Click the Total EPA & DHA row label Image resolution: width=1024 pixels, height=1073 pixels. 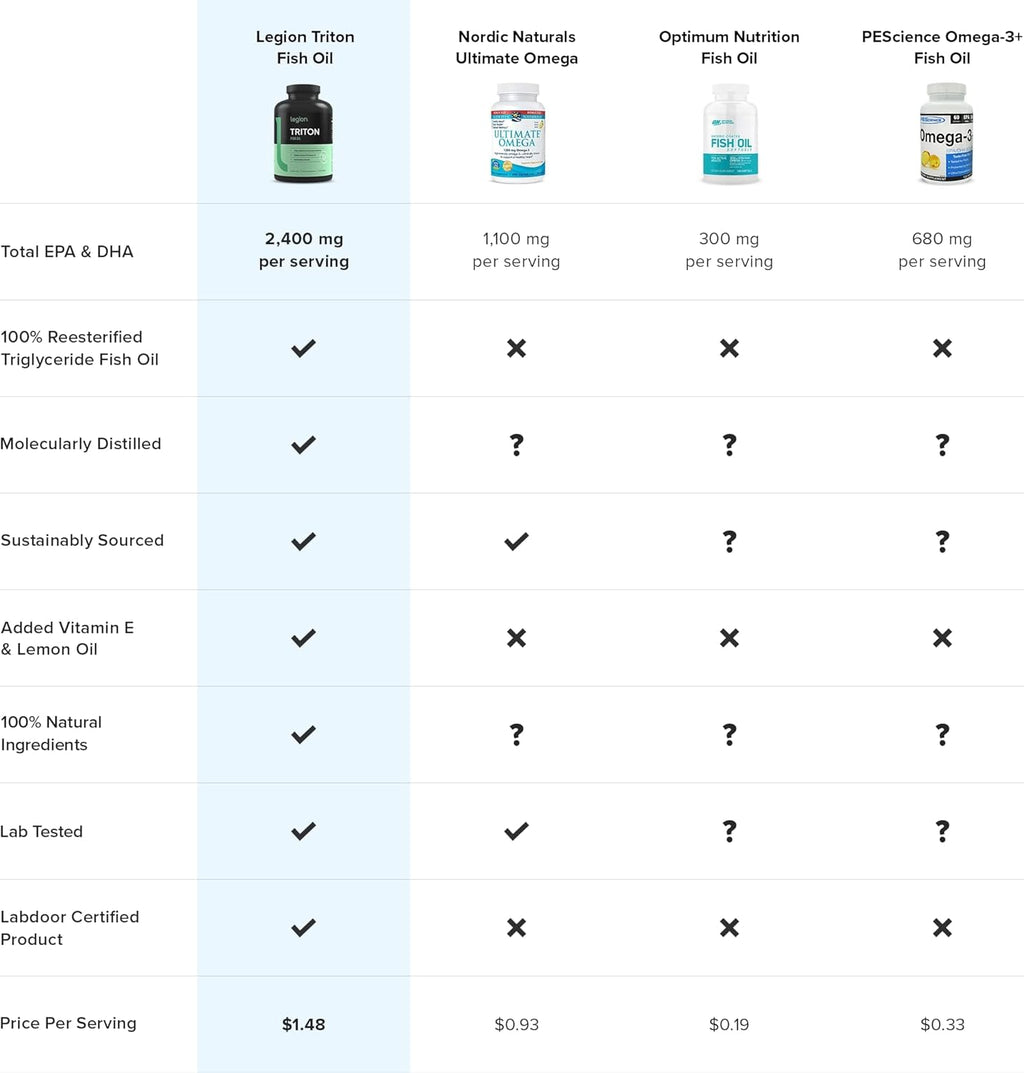[x=67, y=252]
